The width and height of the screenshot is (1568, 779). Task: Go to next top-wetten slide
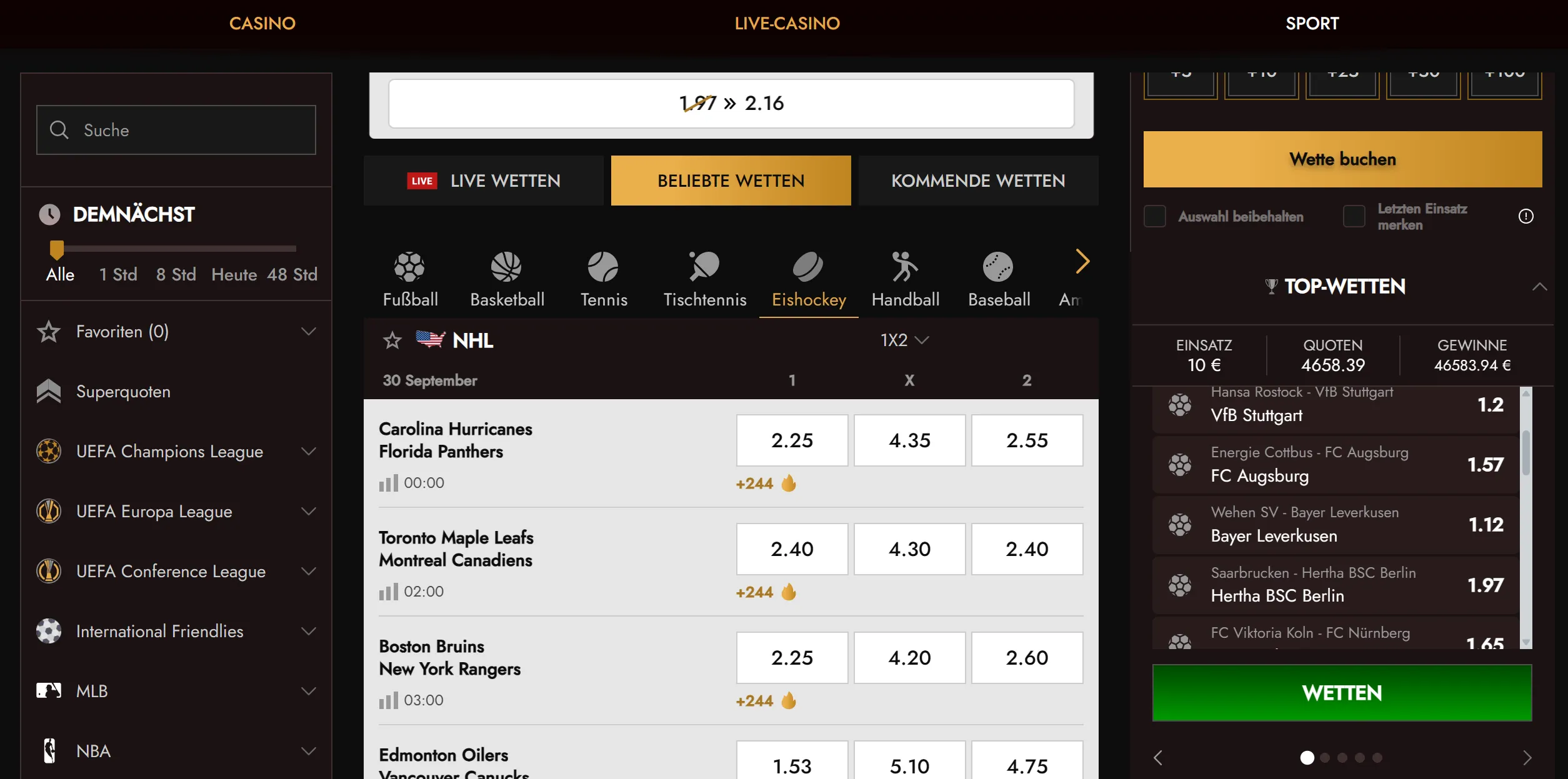1527,758
